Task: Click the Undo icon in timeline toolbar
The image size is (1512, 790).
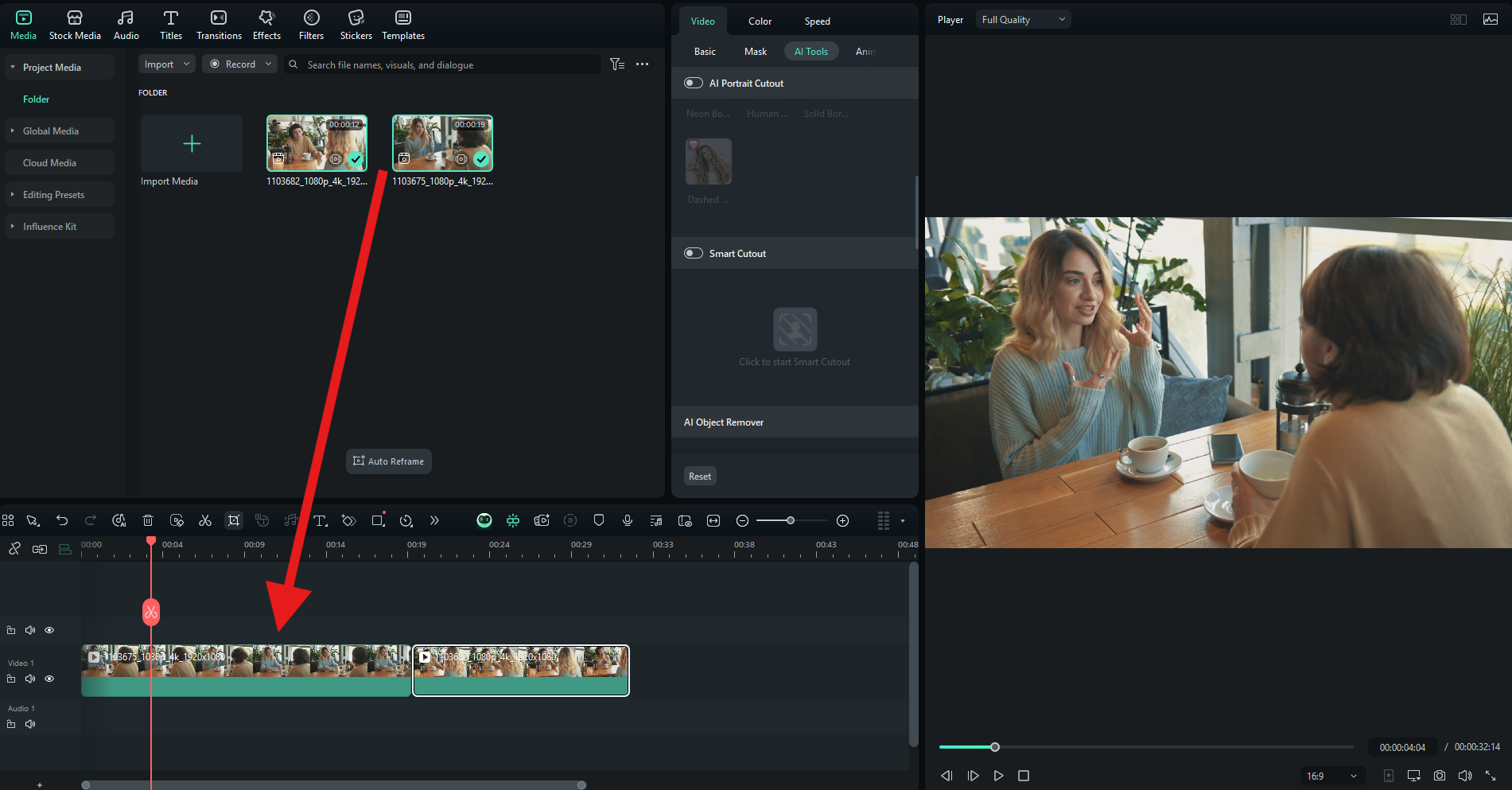Action: point(62,520)
